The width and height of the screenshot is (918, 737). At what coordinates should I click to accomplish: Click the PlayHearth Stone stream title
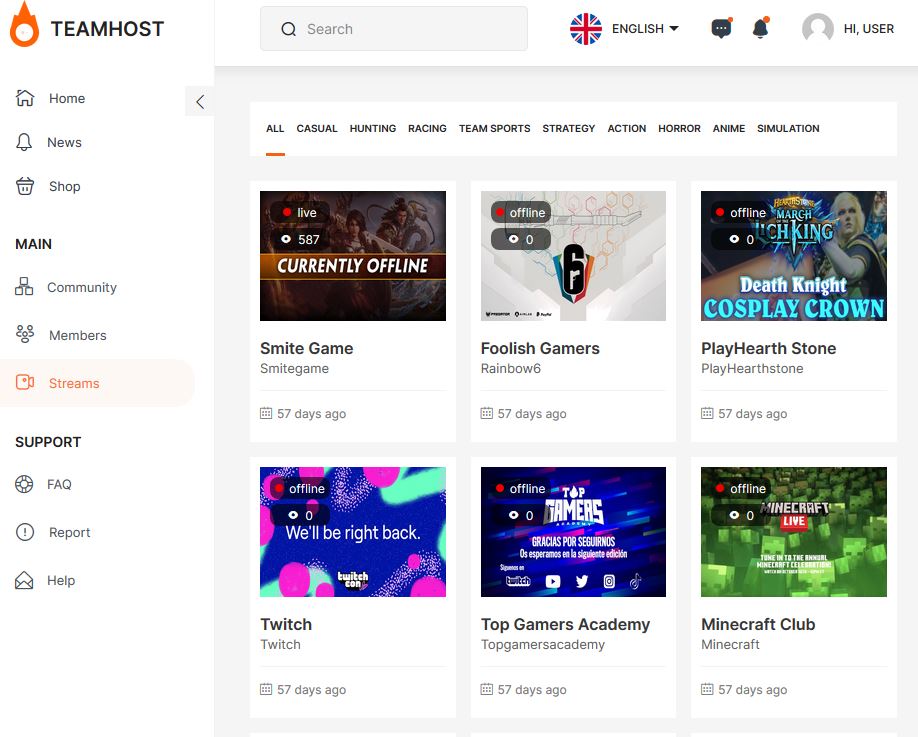(769, 348)
